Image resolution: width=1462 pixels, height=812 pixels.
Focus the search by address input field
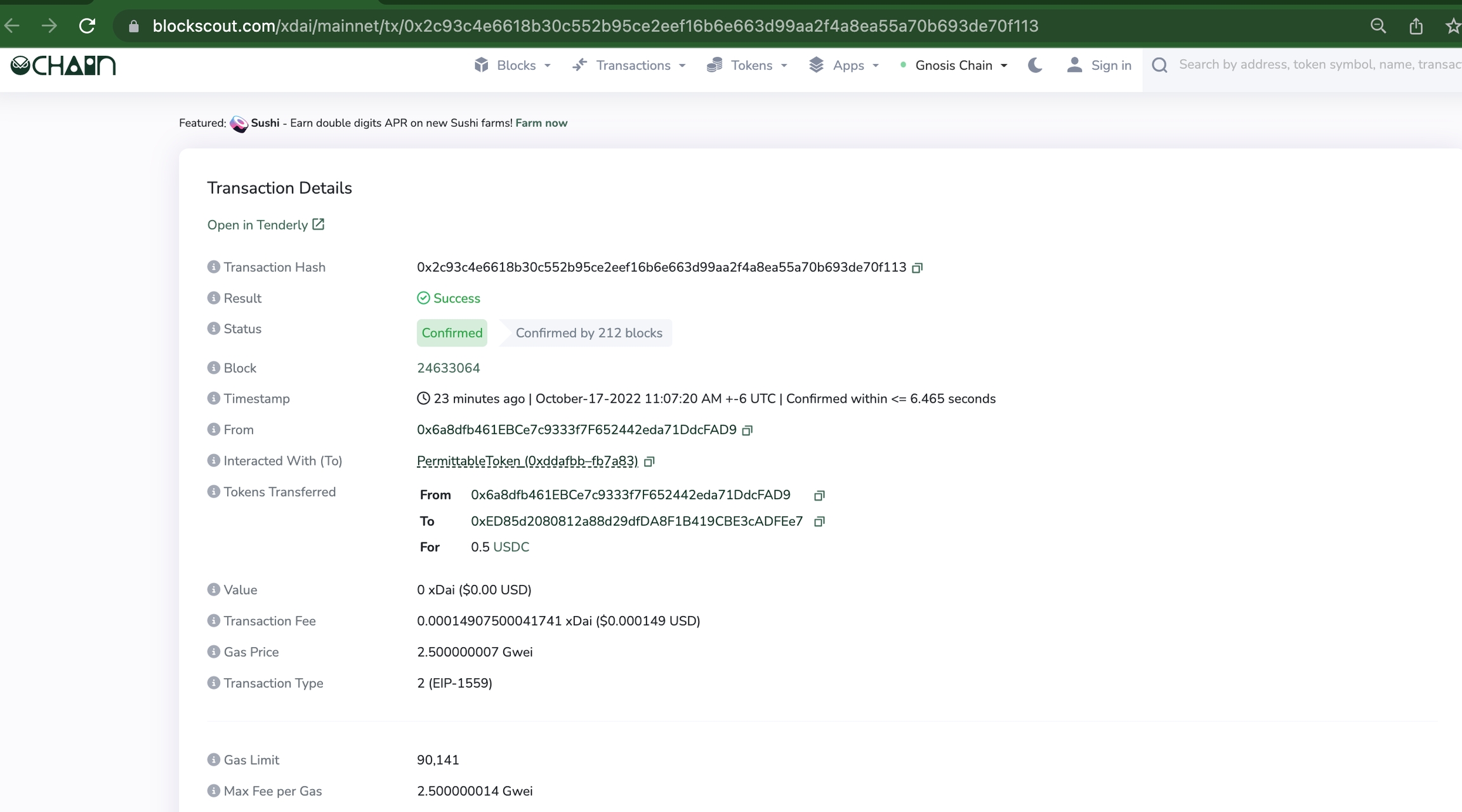[1319, 65]
